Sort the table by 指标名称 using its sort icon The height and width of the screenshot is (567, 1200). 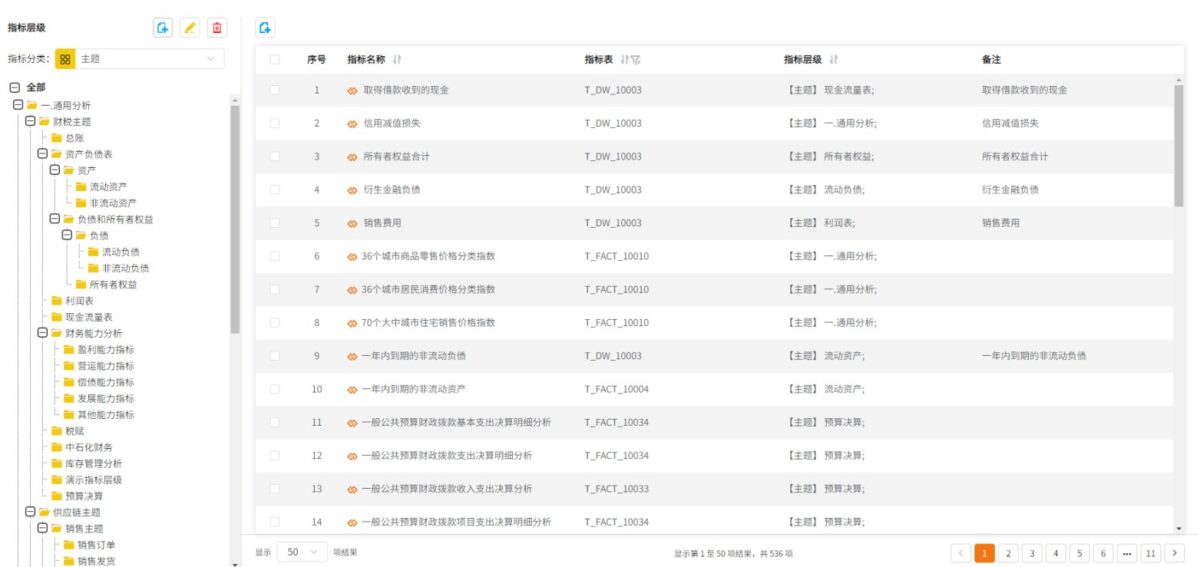click(397, 60)
